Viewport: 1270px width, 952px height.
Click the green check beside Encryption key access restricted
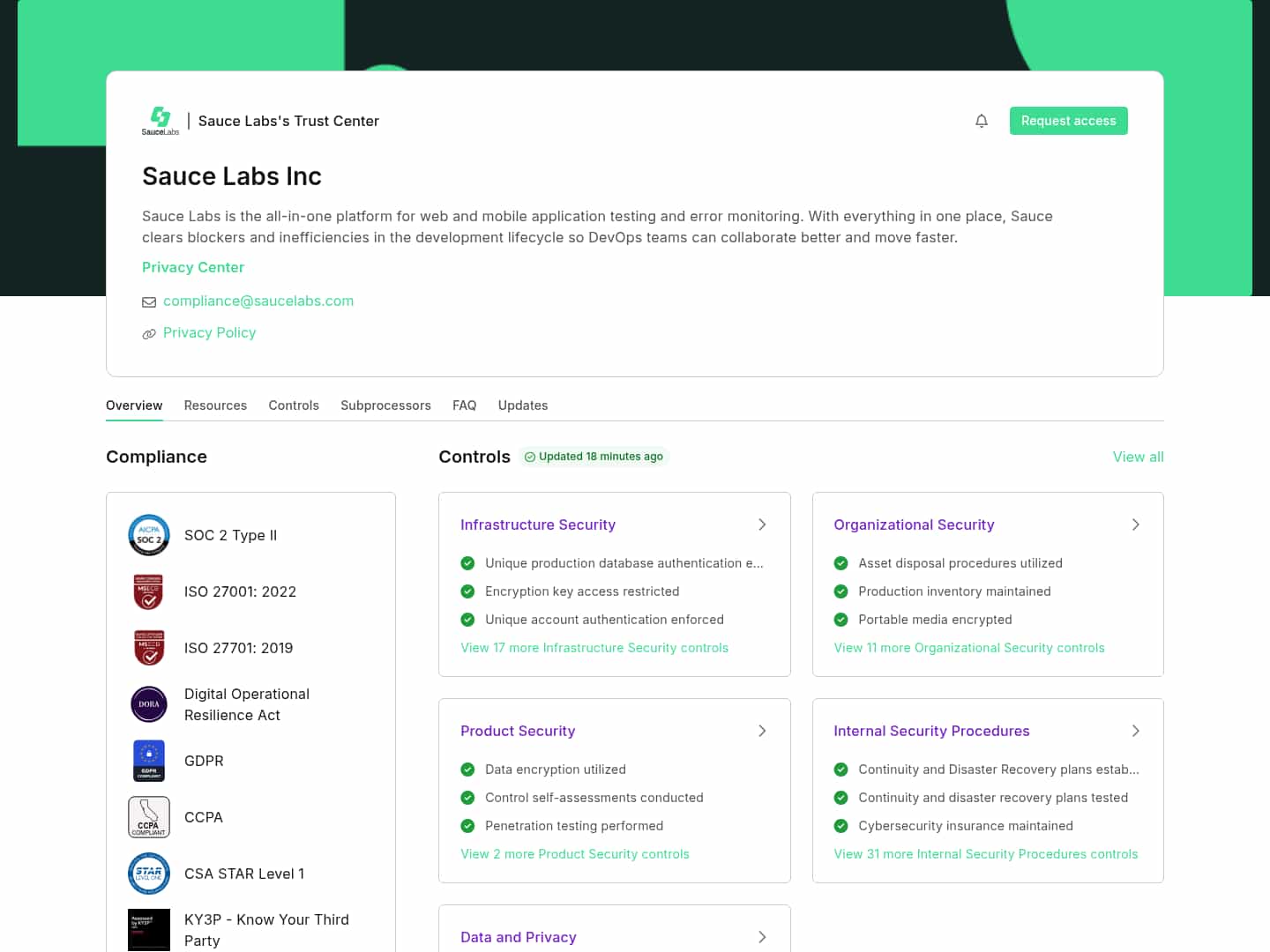pos(467,591)
